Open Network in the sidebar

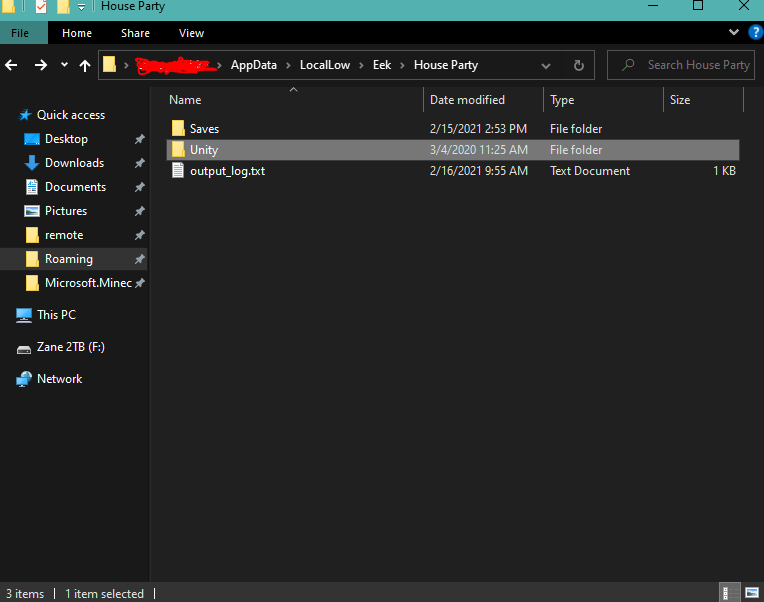pos(59,379)
